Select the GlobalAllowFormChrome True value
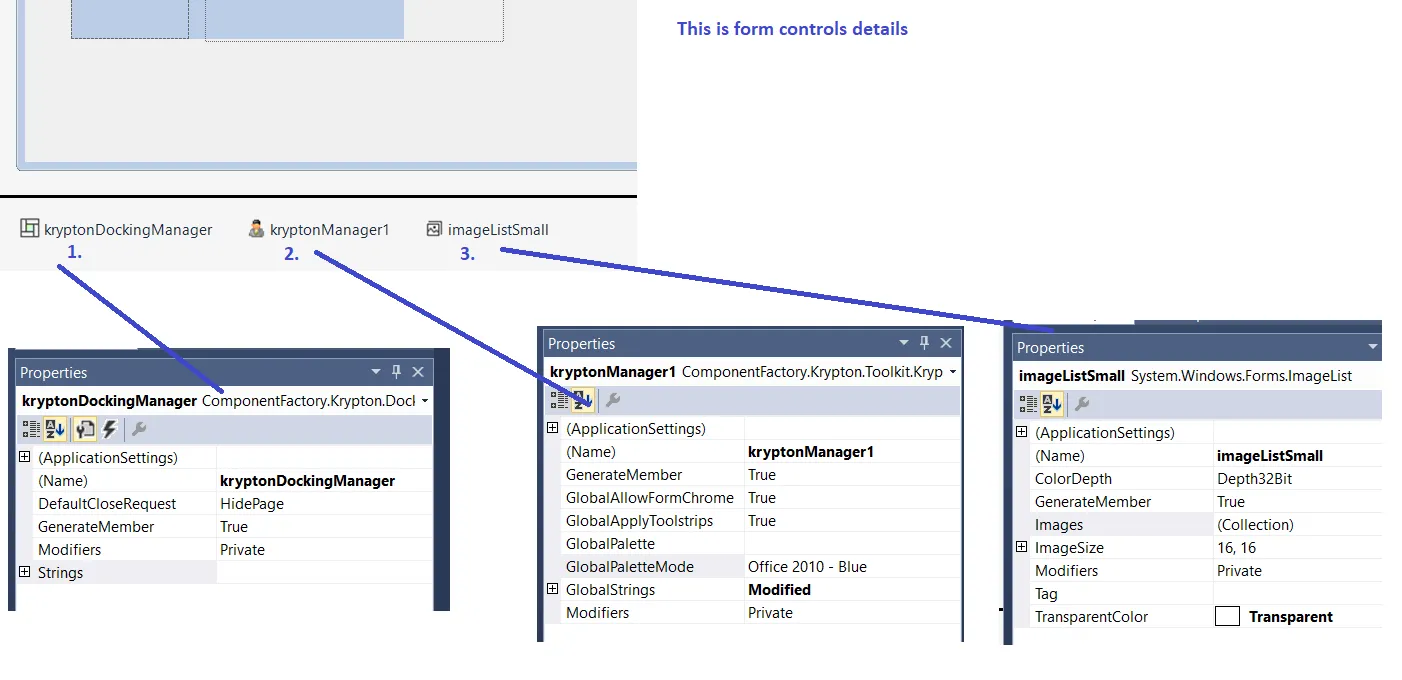1402x680 pixels. (852, 498)
